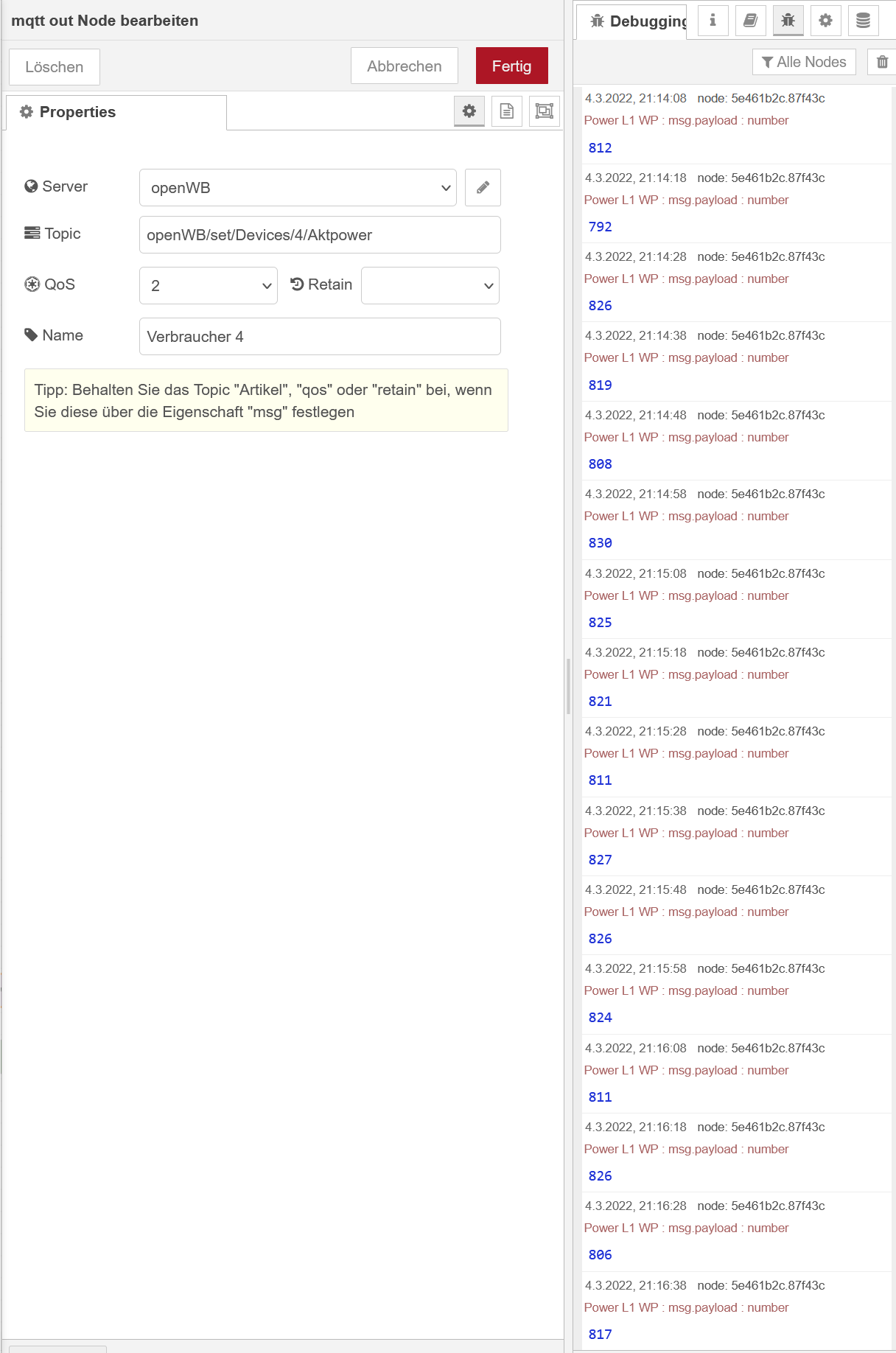The height and width of the screenshot is (1353, 896).
Task: Open the Alle Nodes debug filter
Action: click(x=804, y=62)
